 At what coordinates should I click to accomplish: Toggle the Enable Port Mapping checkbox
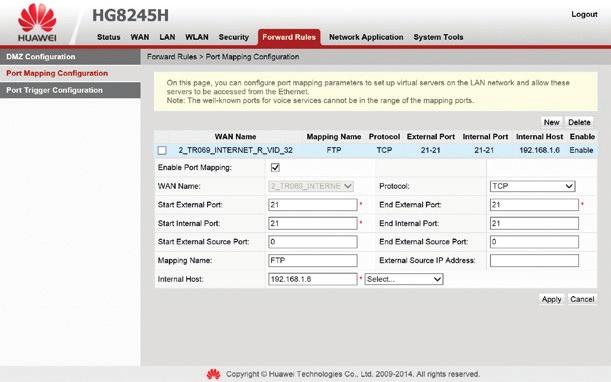[275, 168]
